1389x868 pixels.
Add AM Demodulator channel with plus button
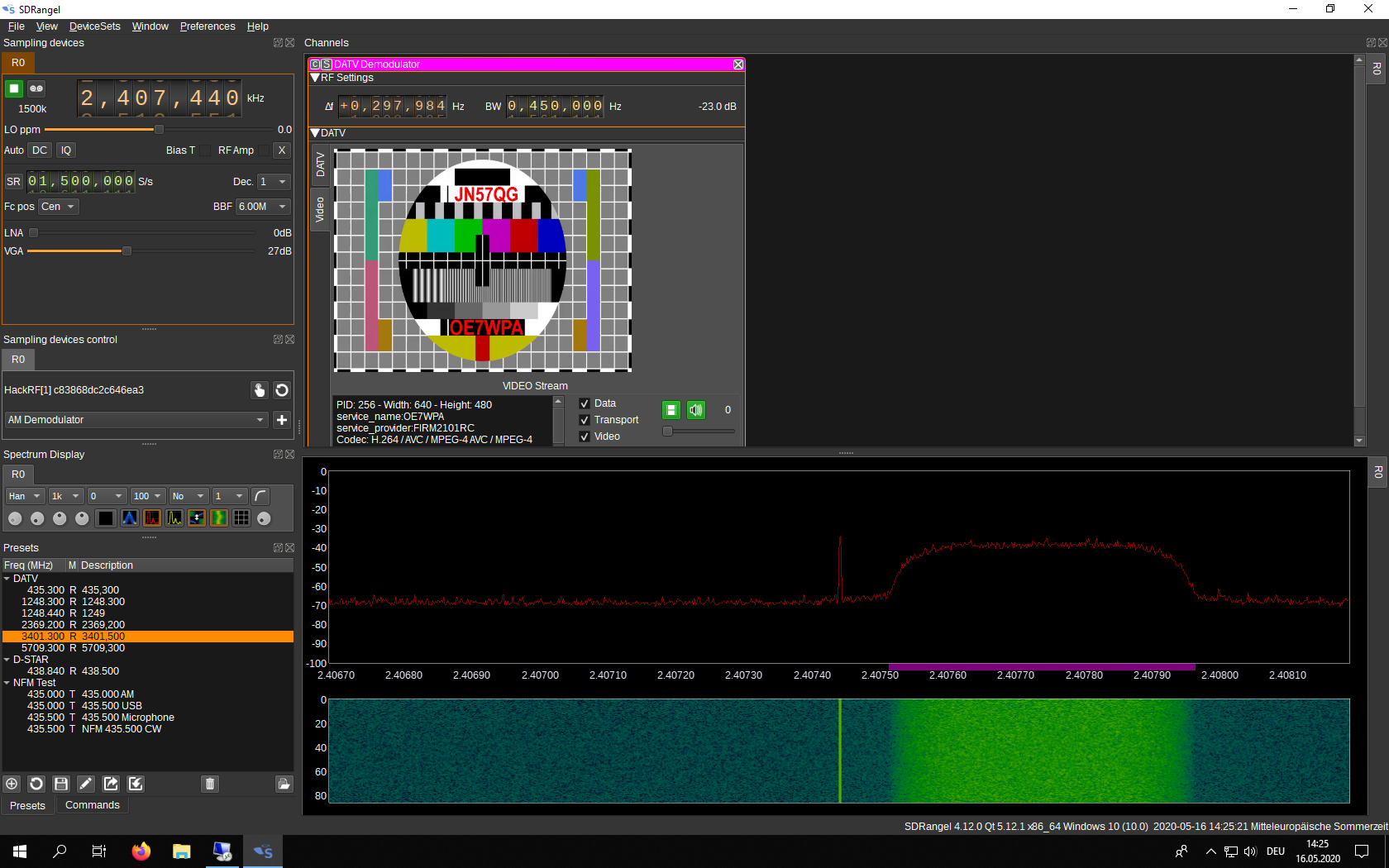coord(282,420)
